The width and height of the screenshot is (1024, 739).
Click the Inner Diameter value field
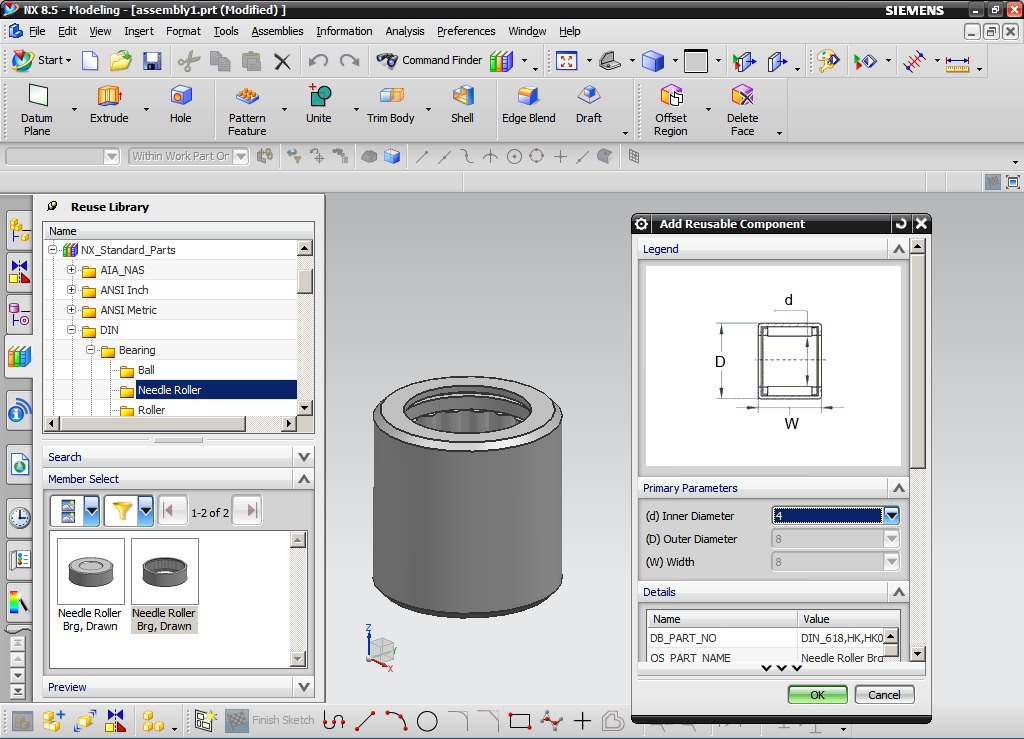coord(827,516)
